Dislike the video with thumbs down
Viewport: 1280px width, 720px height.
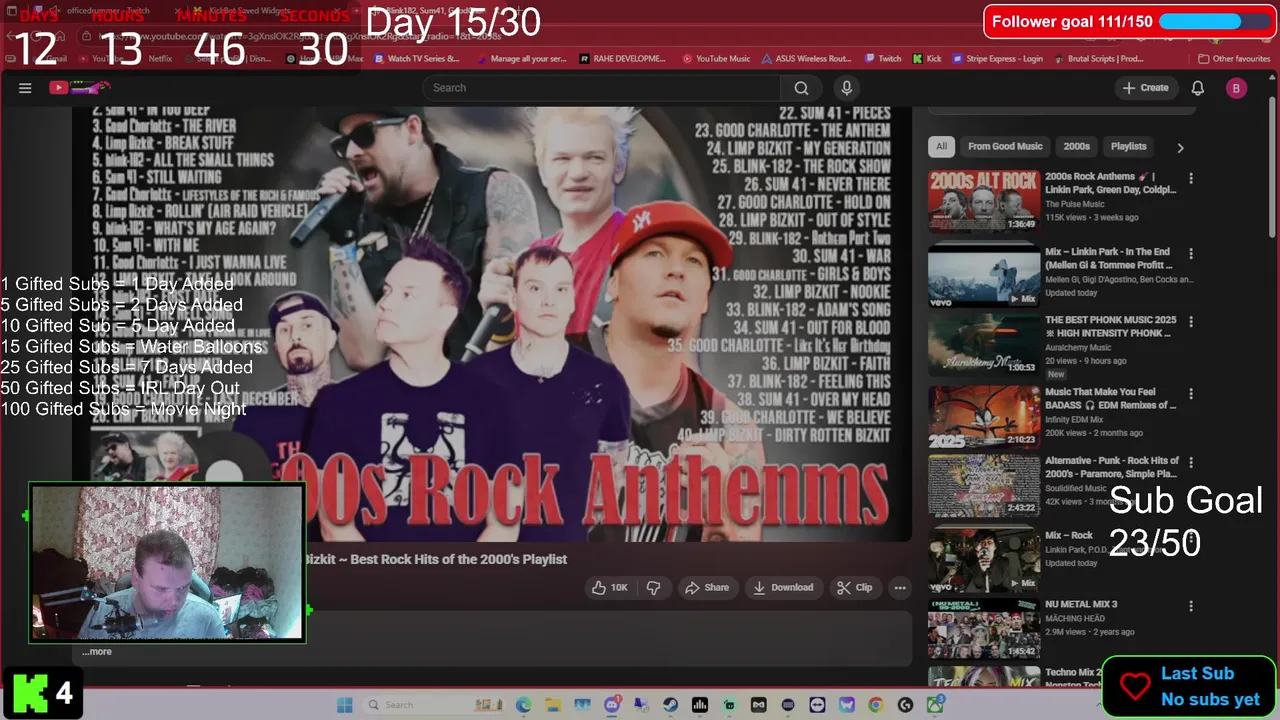(653, 587)
